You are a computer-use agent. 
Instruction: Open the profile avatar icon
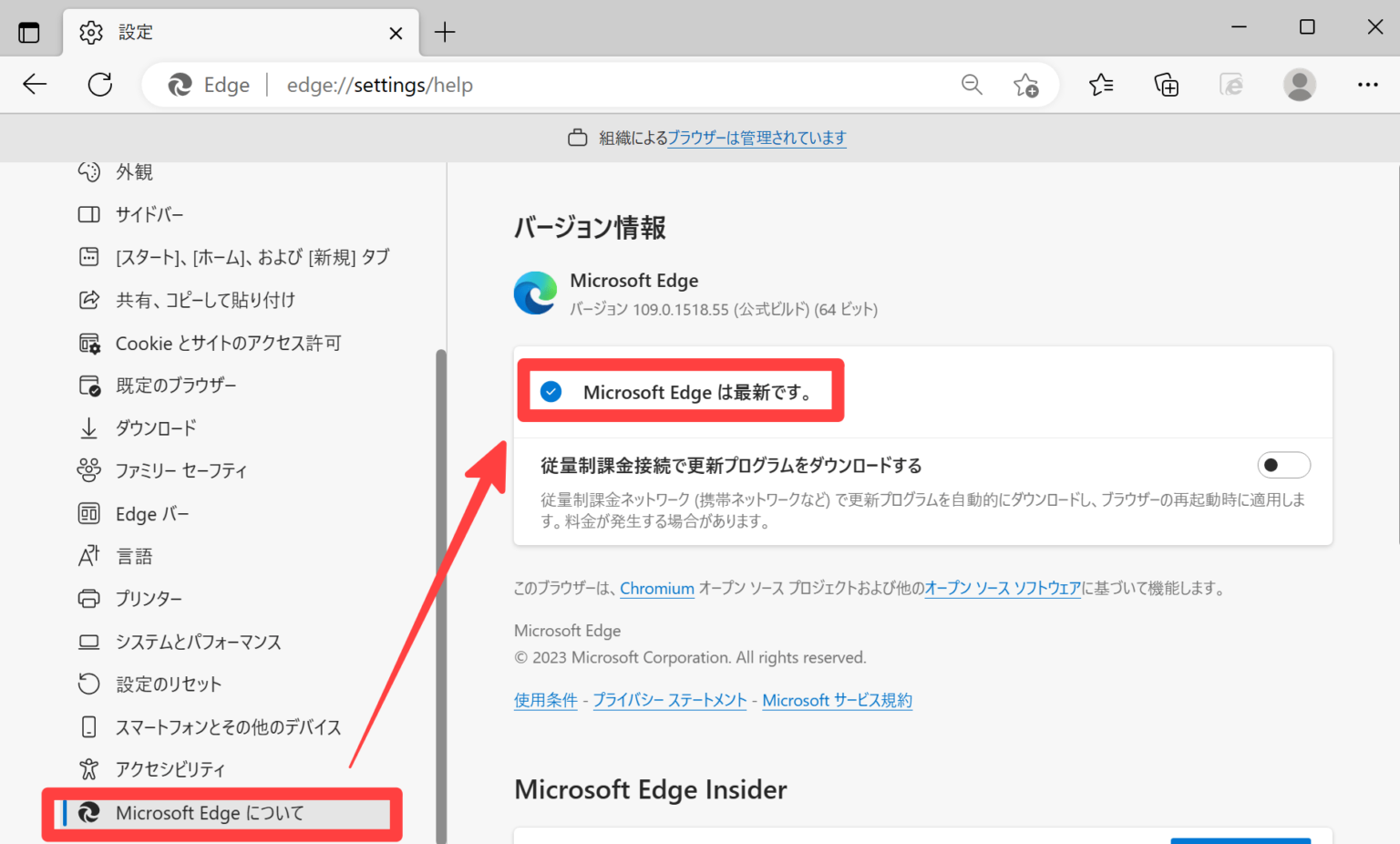[x=1299, y=84]
